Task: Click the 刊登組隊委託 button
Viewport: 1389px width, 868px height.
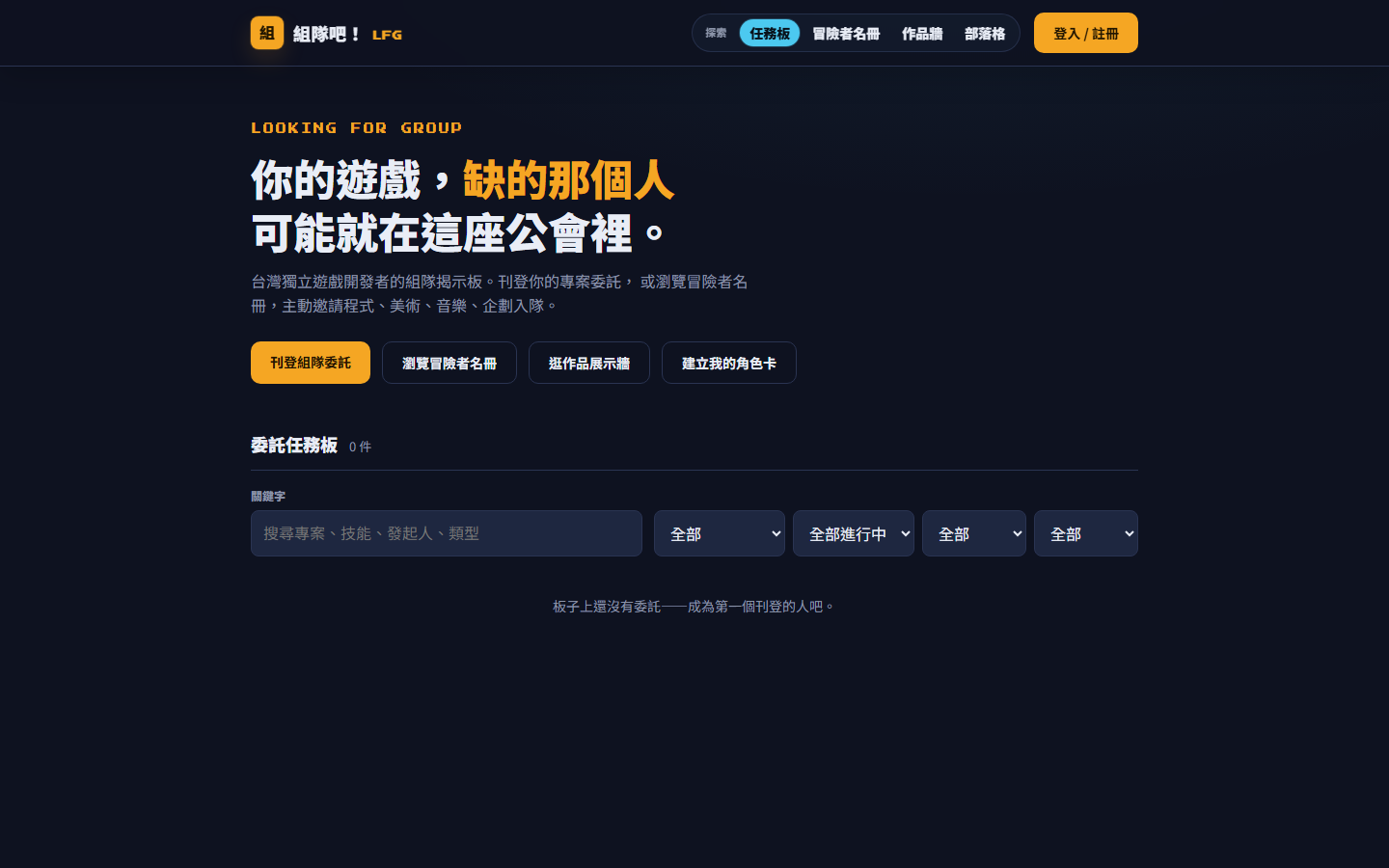Action: (x=311, y=363)
